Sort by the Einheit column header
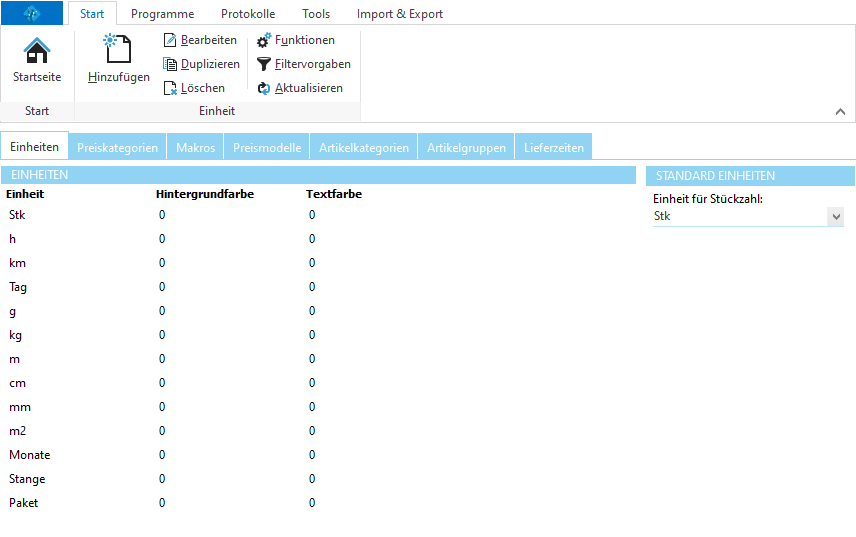The image size is (856, 537). (x=25, y=194)
